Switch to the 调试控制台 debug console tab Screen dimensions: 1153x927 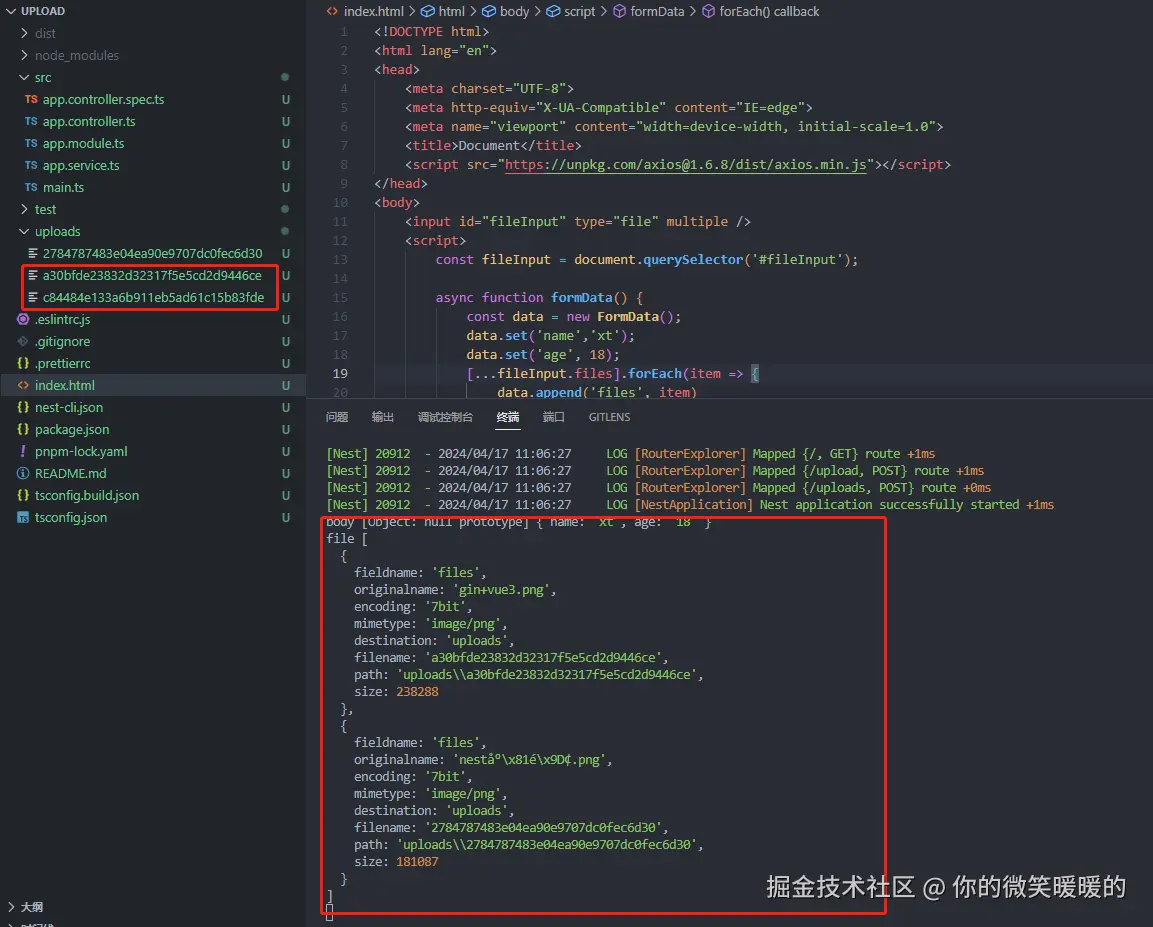(445, 417)
